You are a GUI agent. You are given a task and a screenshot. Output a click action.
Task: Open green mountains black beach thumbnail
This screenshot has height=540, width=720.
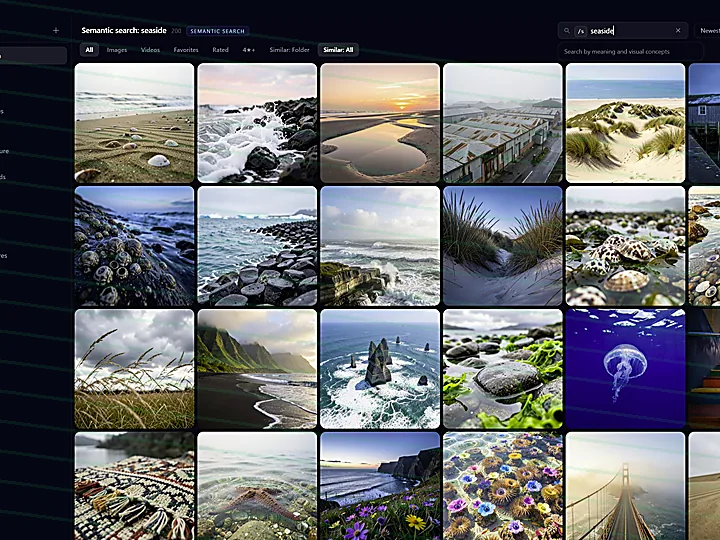(x=257, y=369)
